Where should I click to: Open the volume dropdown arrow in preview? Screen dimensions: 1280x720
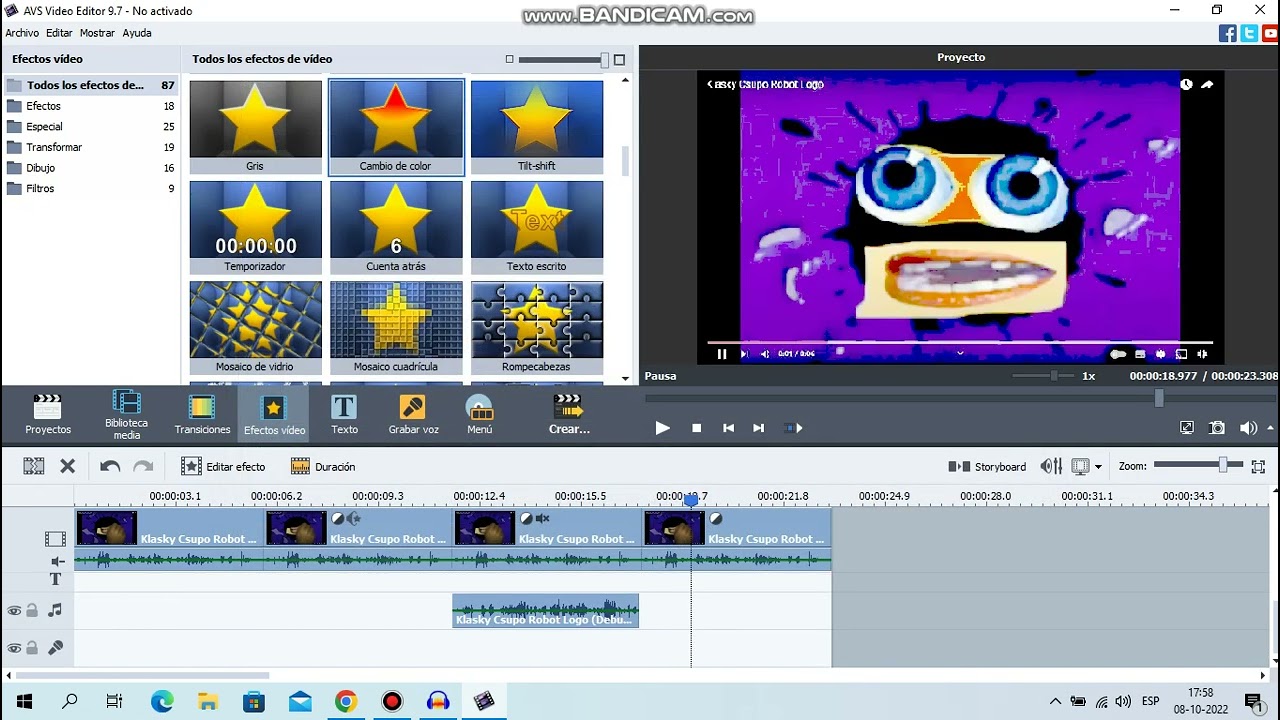[x=1272, y=428]
